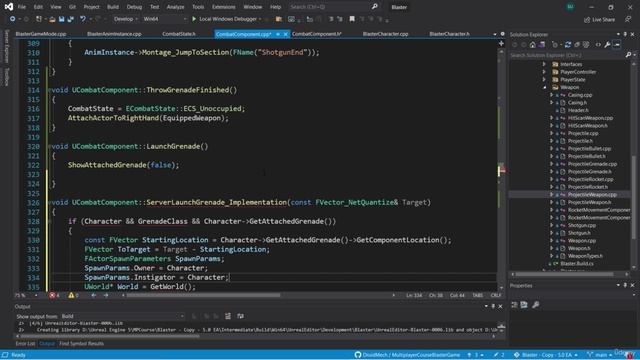Switch to the CombatState.h tab

pyautogui.click(x=179, y=34)
